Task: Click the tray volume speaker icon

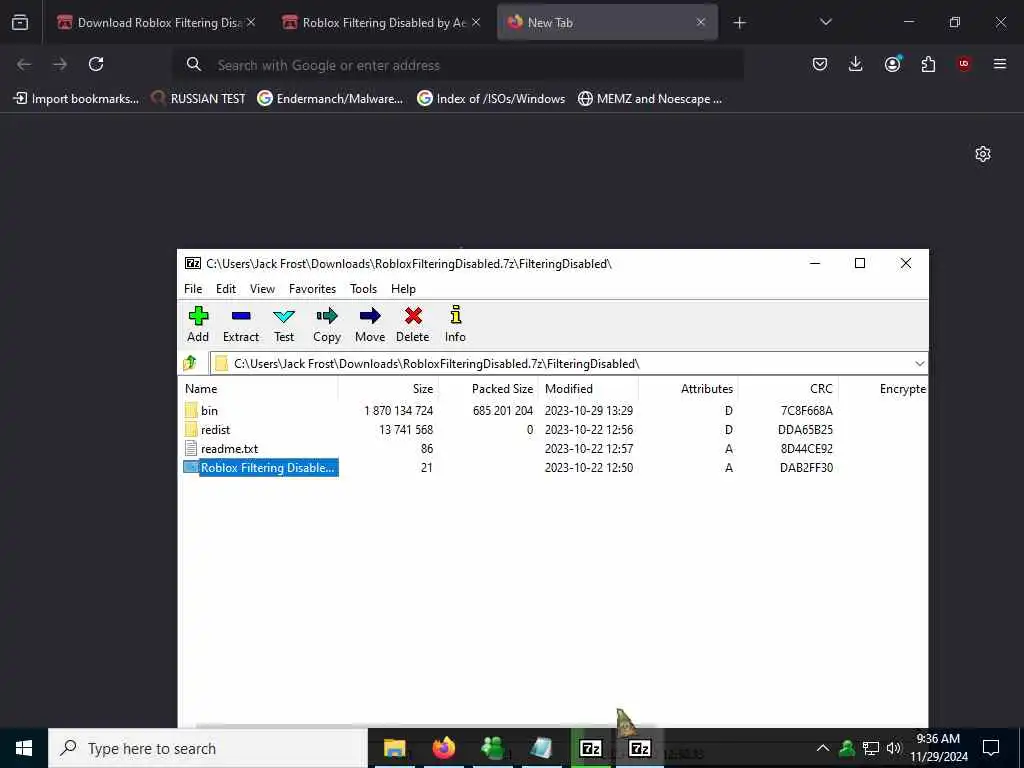Action: click(893, 748)
